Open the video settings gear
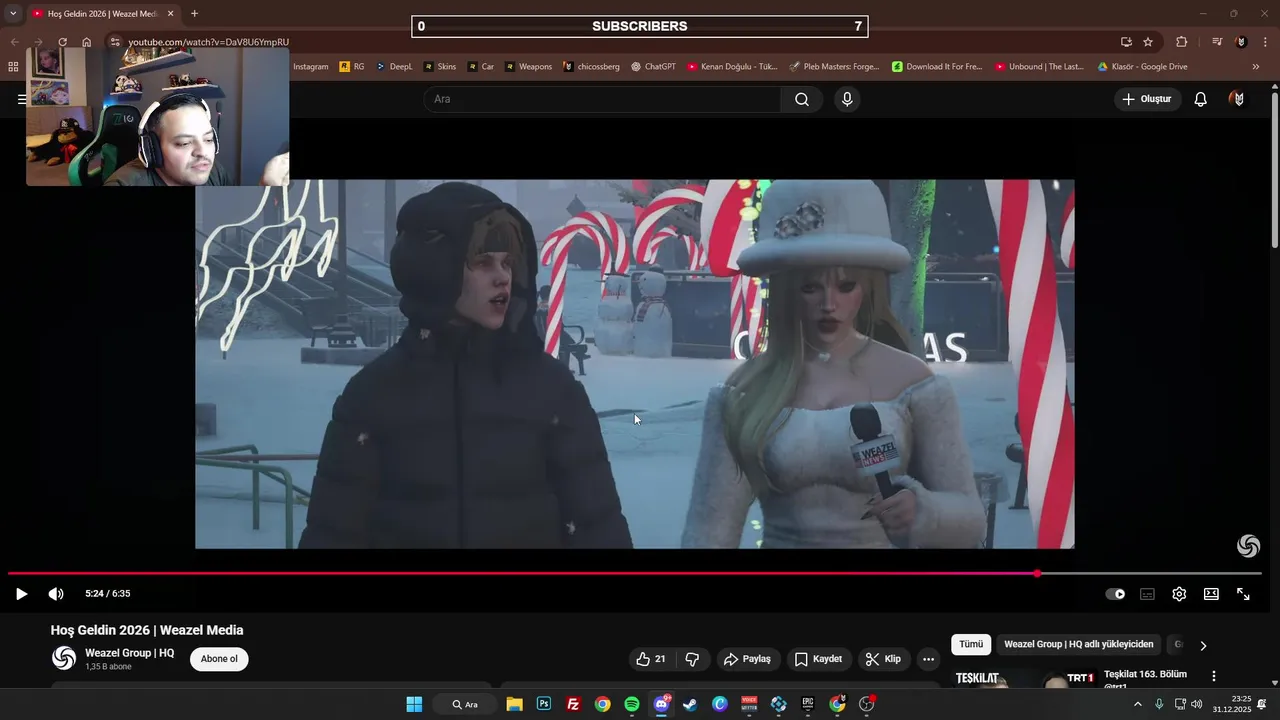This screenshot has width=1280, height=720. click(x=1179, y=594)
